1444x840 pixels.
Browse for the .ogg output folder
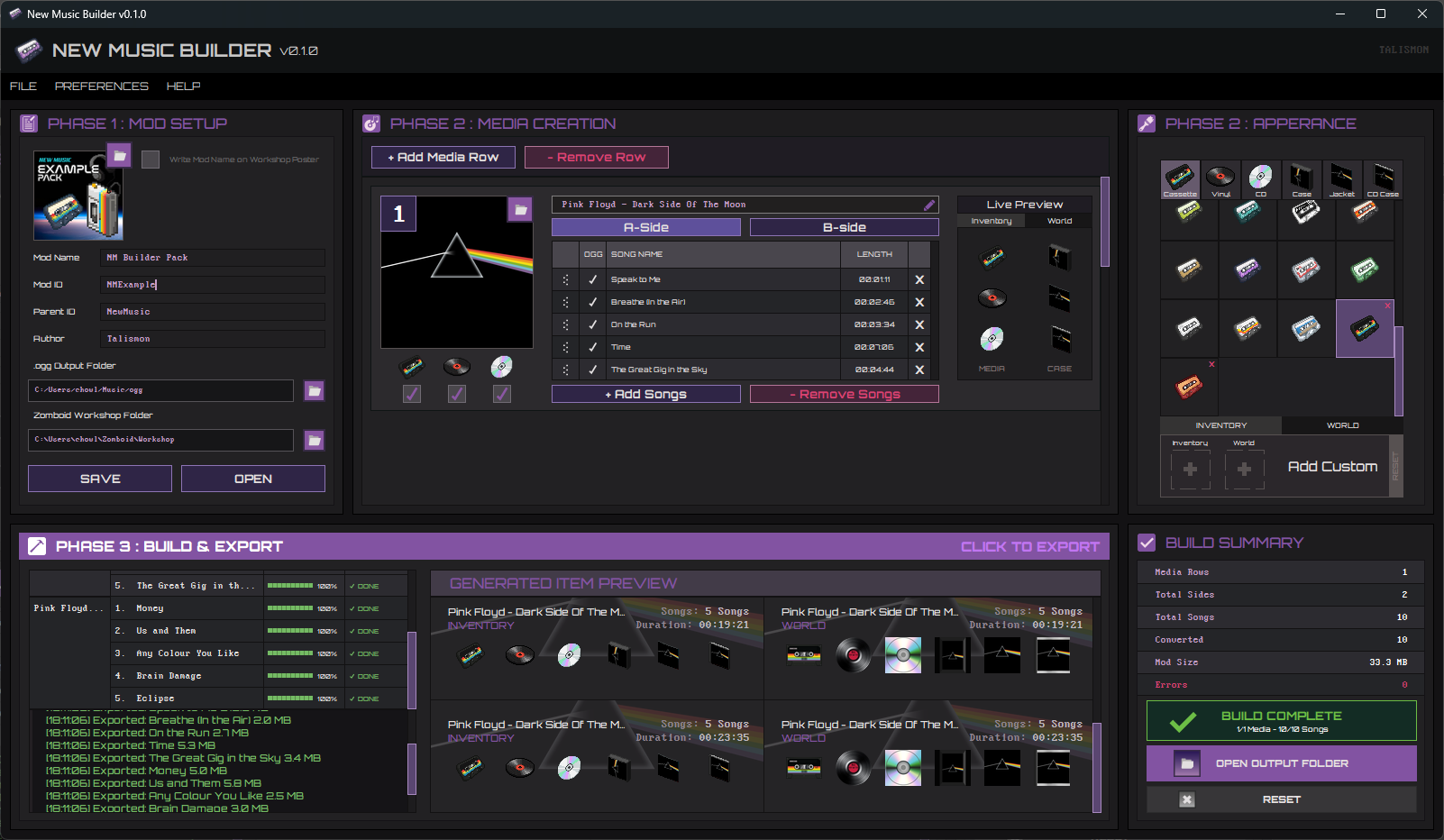tap(314, 390)
